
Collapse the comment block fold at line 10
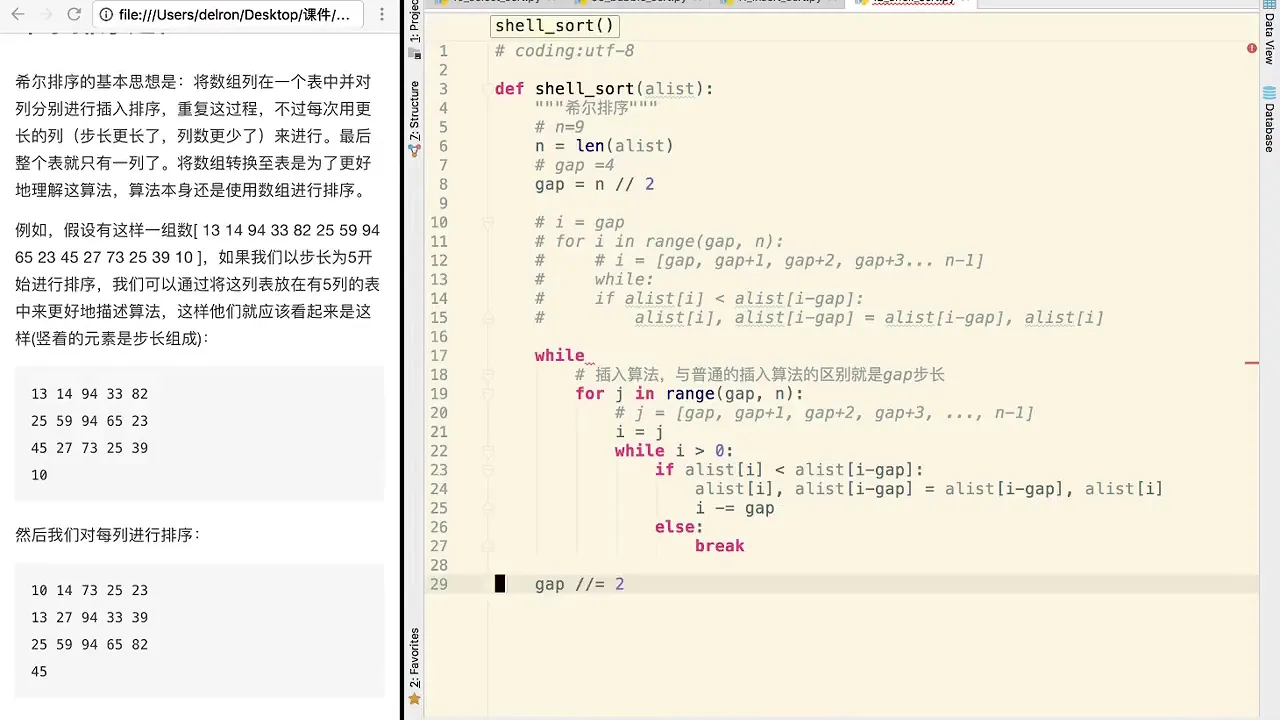coord(489,223)
